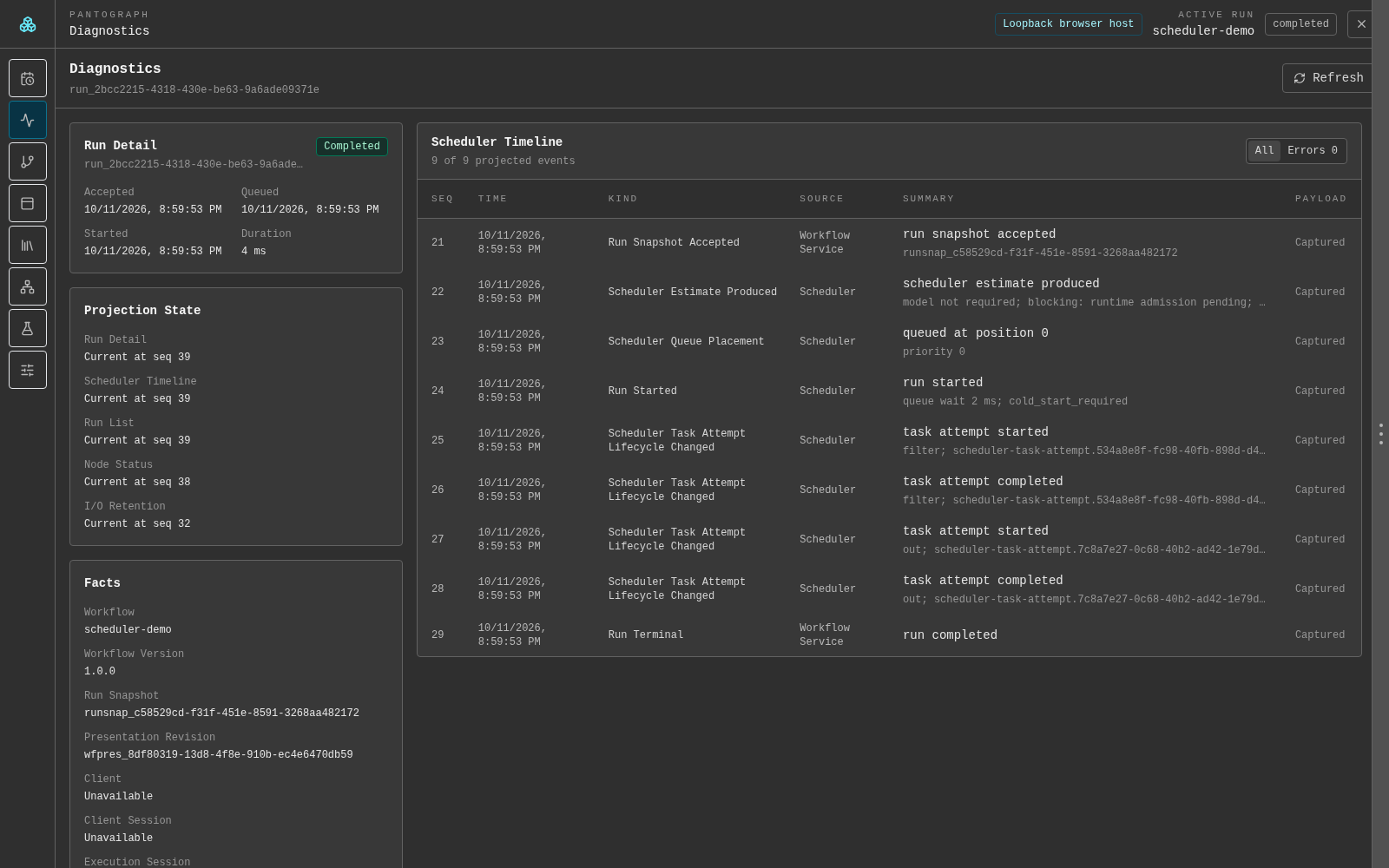Select the activity pulse diagnostics icon
The image size is (1389, 868).
28,120
